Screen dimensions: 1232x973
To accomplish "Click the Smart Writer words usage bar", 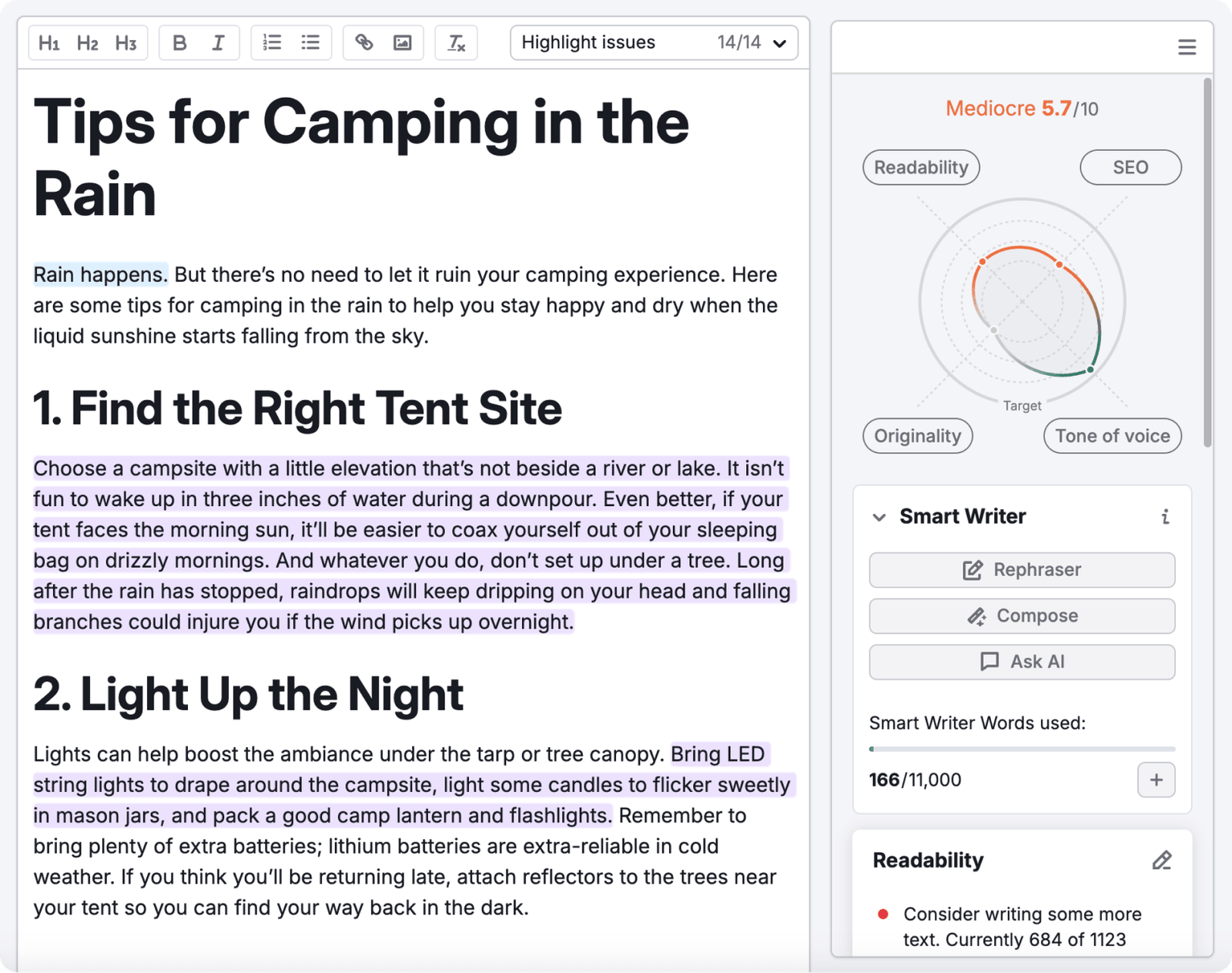I will point(1021,747).
